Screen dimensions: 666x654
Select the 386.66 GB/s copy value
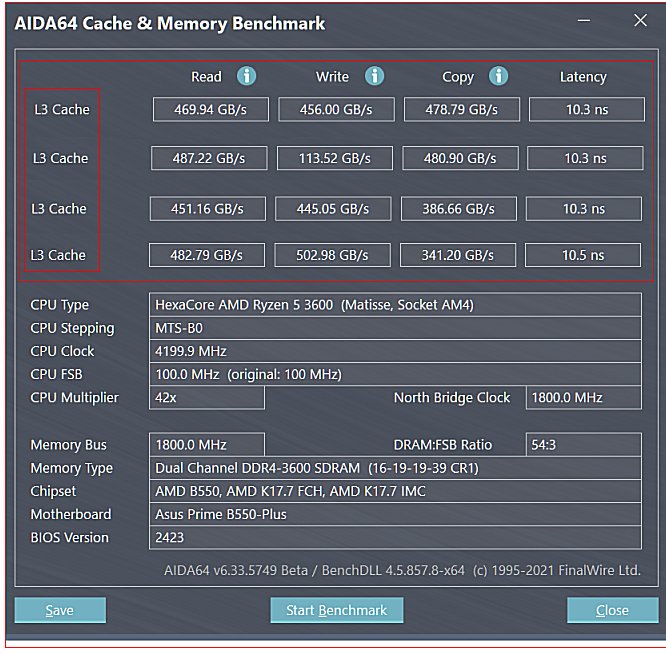(x=459, y=209)
